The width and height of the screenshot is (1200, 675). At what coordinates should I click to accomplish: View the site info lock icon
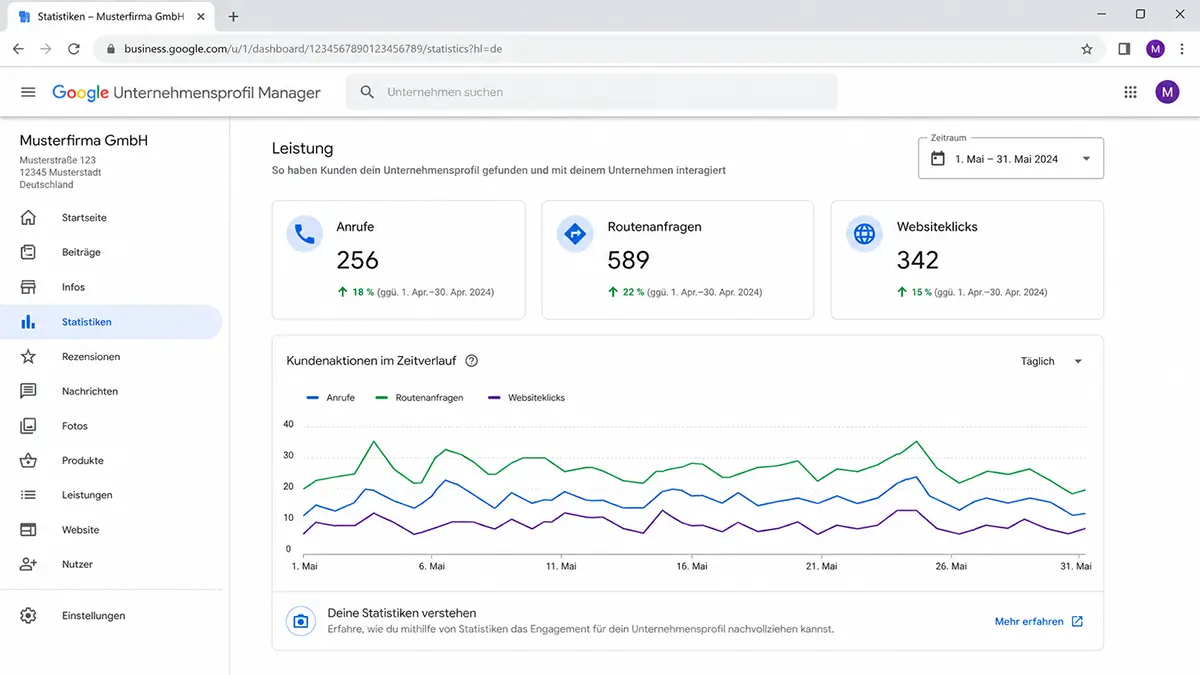click(x=110, y=49)
